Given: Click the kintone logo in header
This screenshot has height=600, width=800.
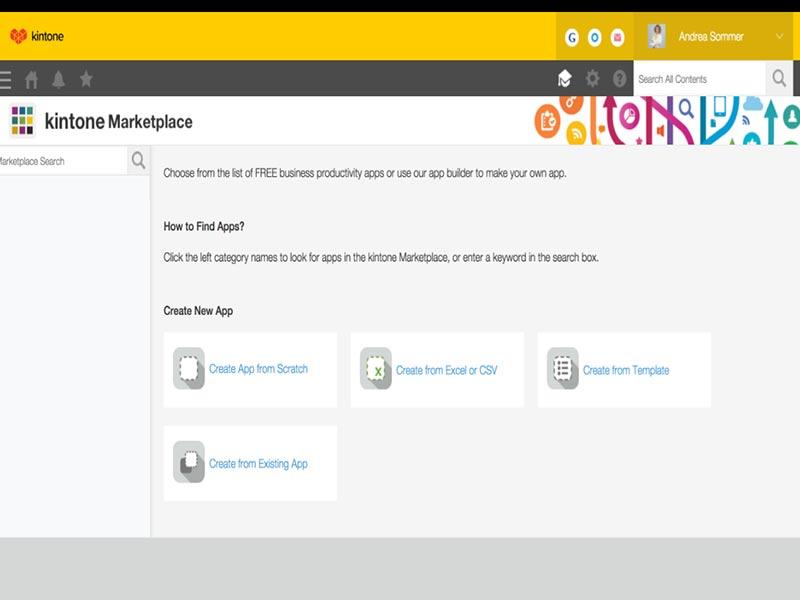Looking at the screenshot, I should (x=37, y=36).
